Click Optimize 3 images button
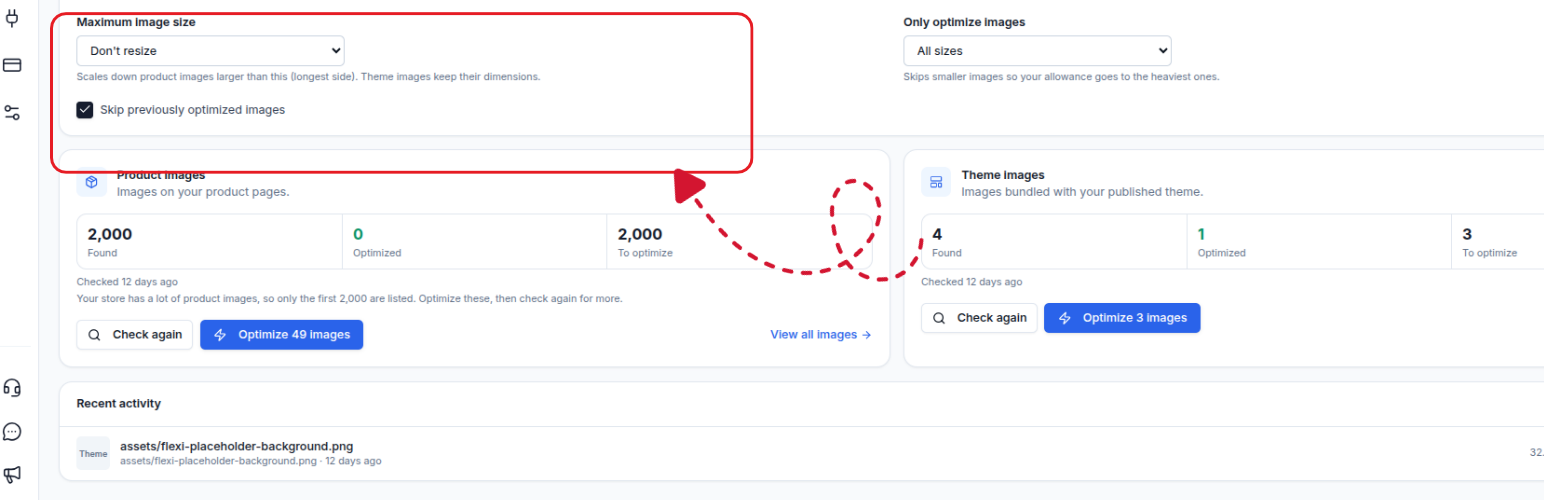This screenshot has width=1544, height=500. (x=1122, y=318)
